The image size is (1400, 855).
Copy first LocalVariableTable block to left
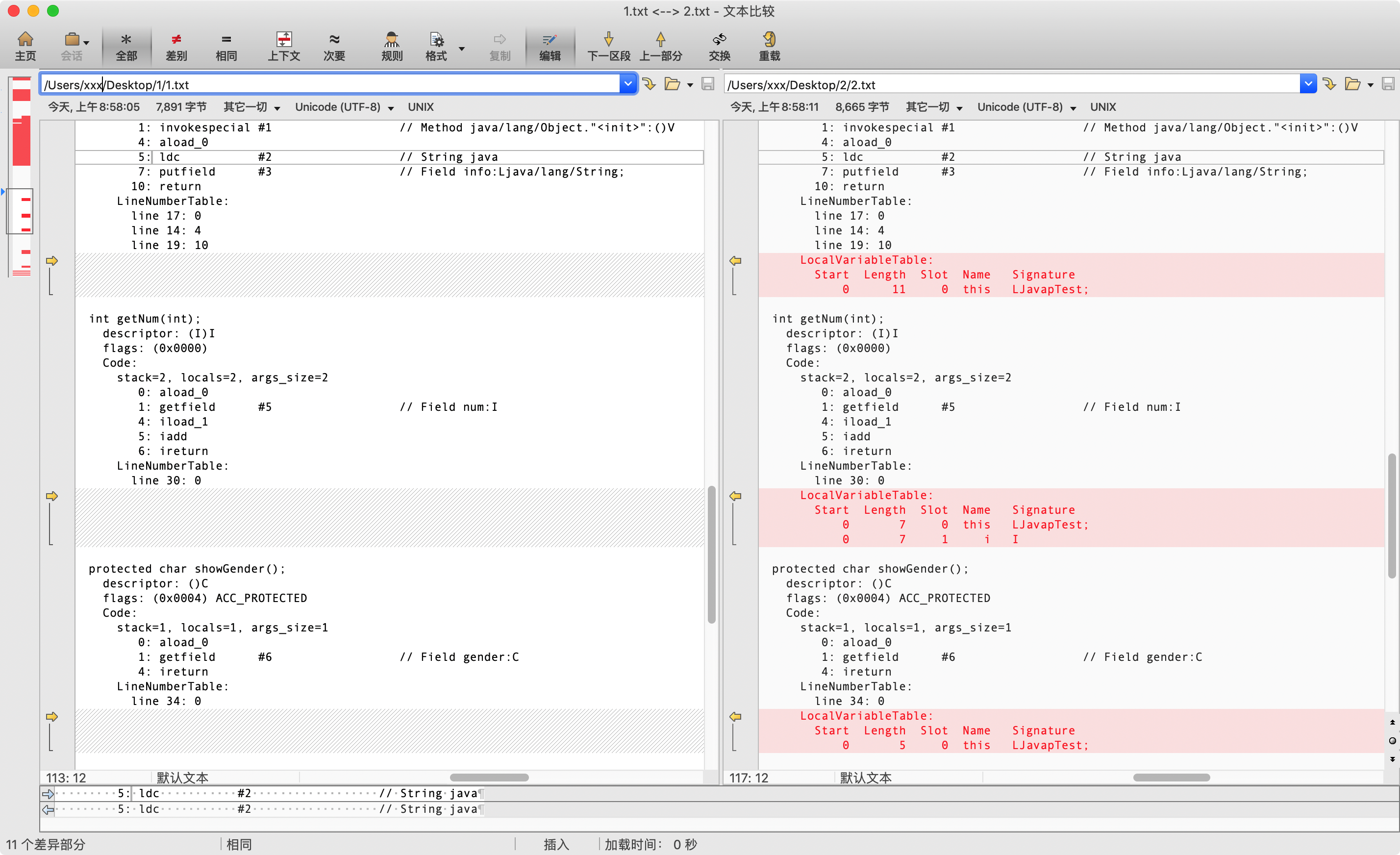(735, 261)
